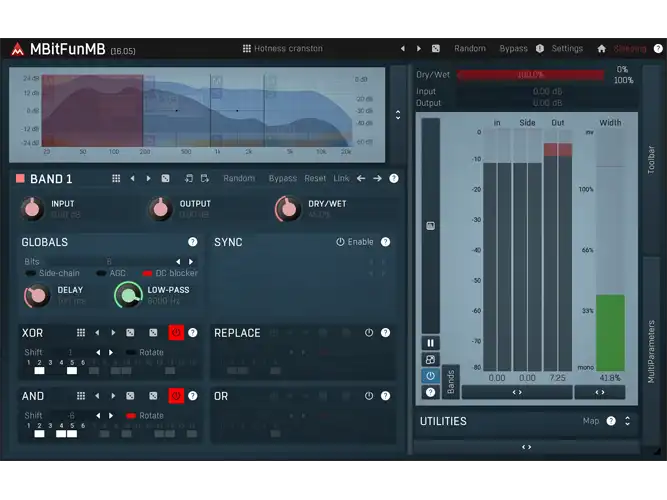Click Band 1 dice randomize icon
The height and width of the screenshot is (500, 667).
tap(165, 178)
